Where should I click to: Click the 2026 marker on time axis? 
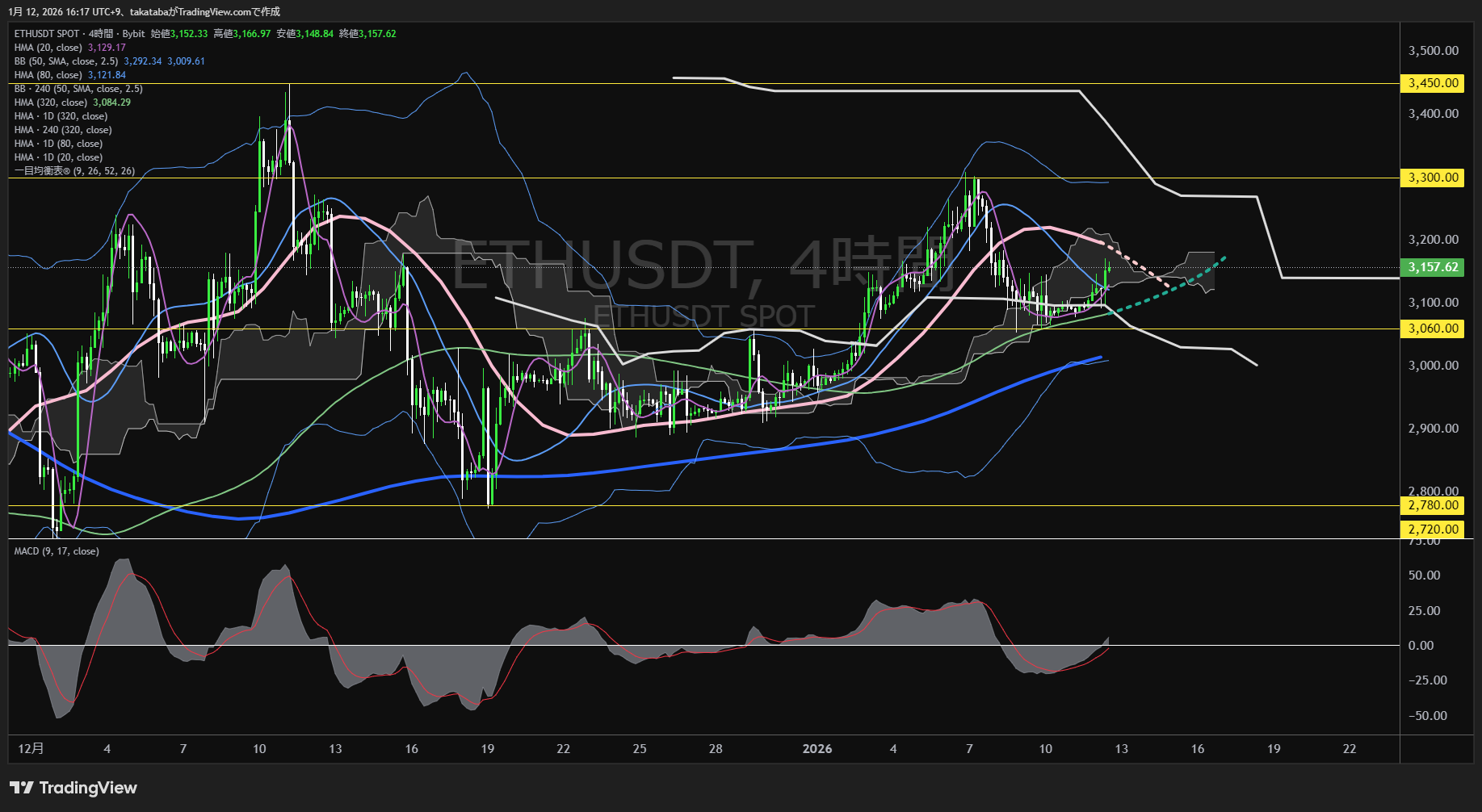[817, 749]
